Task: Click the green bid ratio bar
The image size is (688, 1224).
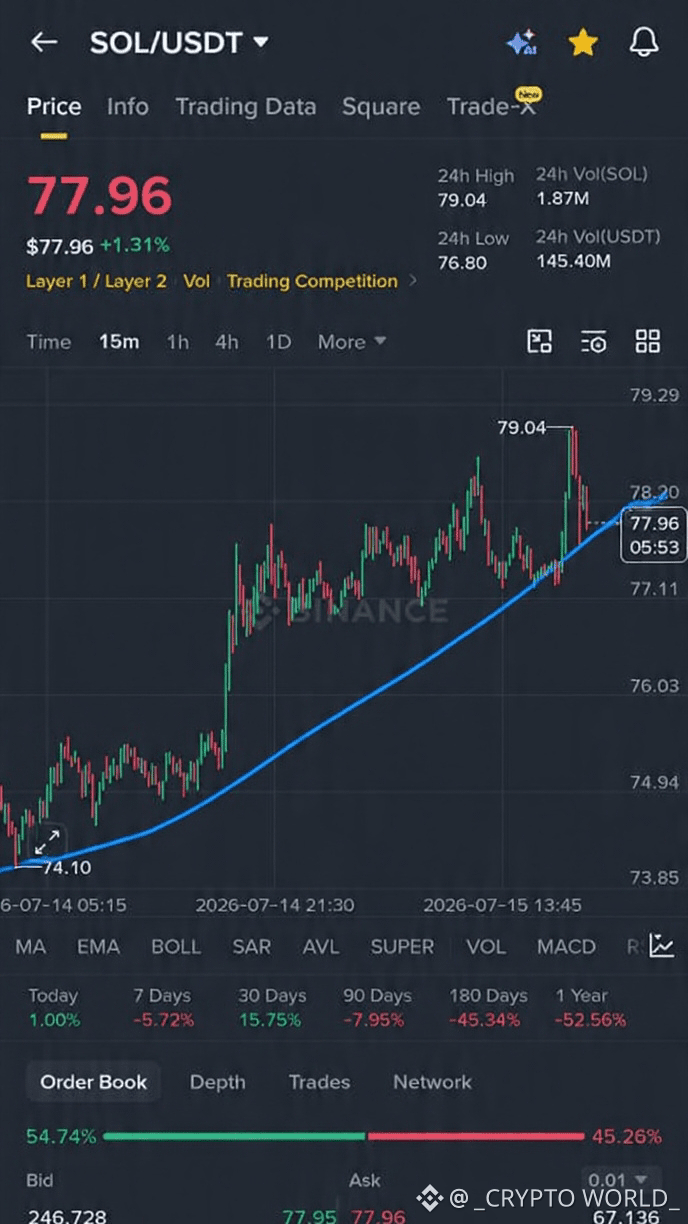Action: 234,1136
